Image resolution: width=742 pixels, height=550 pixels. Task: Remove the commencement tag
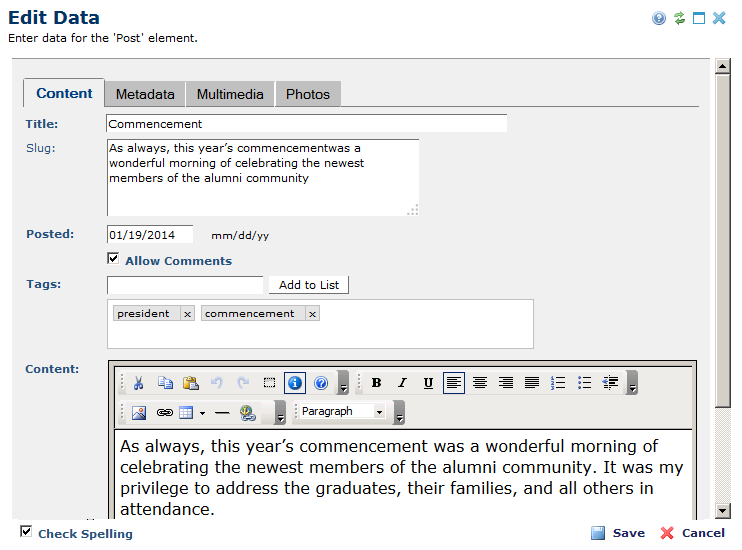point(312,314)
